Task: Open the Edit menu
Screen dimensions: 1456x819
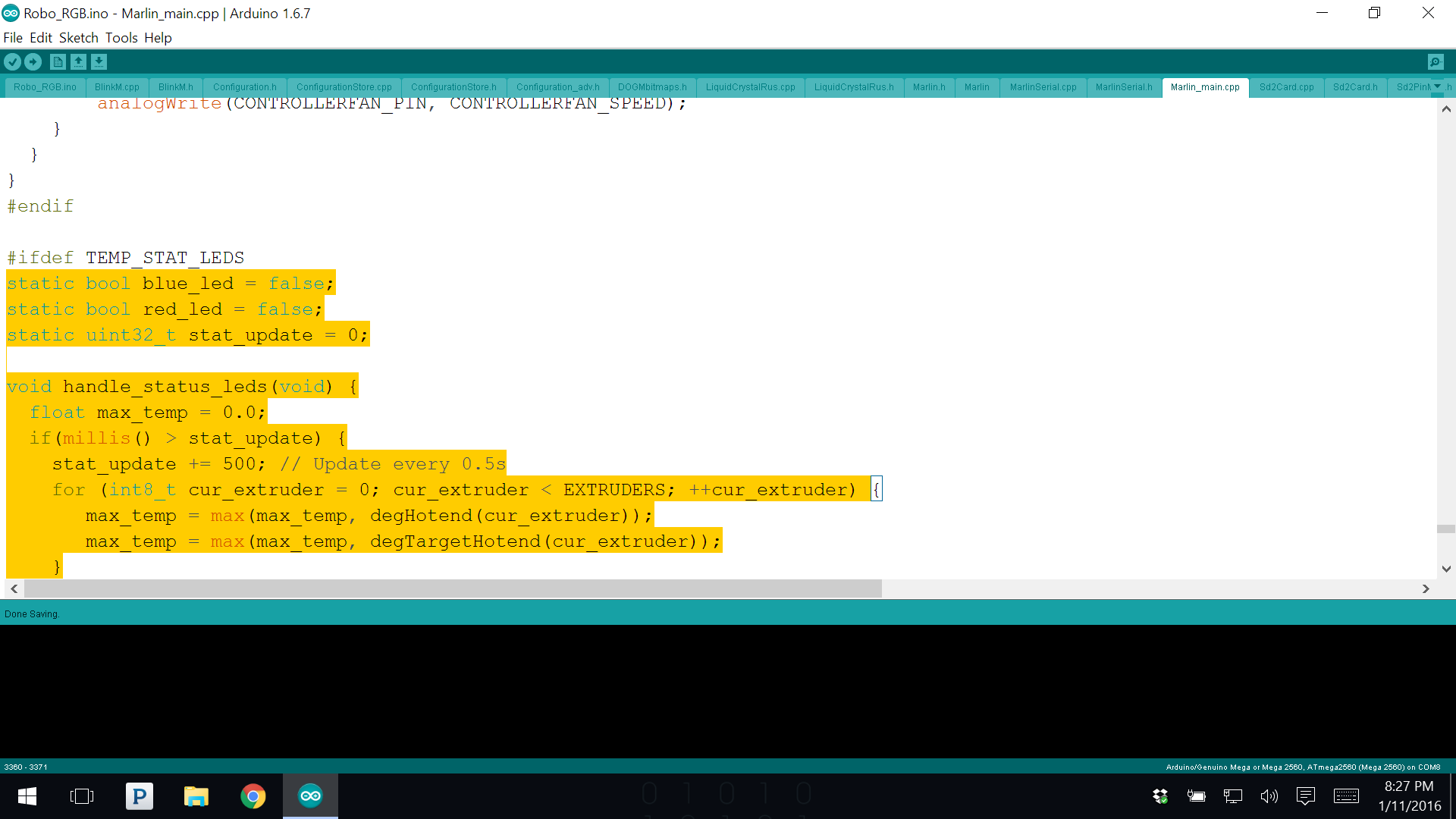Action: (41, 38)
